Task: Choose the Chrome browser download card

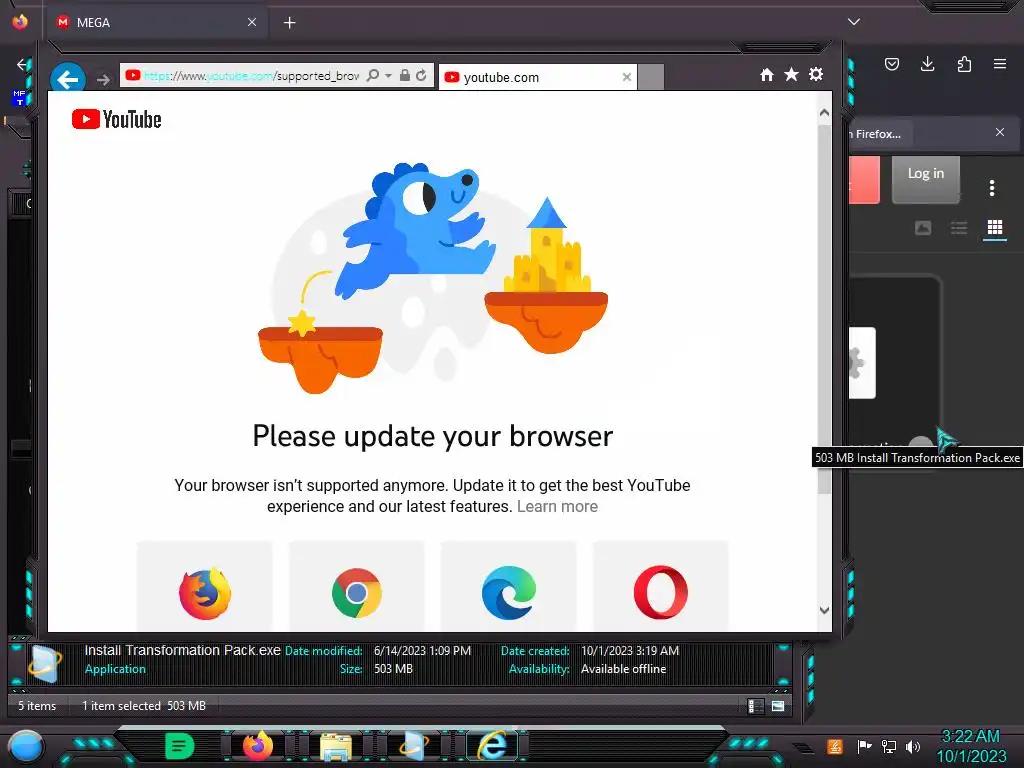Action: 357,586
